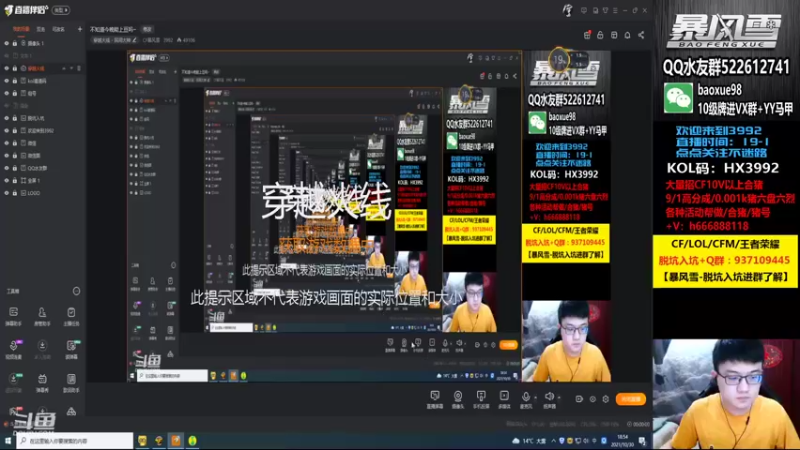Open the 弹幕助手 tool in the toolbox
The height and width of the screenshot is (450, 800).
(14, 316)
